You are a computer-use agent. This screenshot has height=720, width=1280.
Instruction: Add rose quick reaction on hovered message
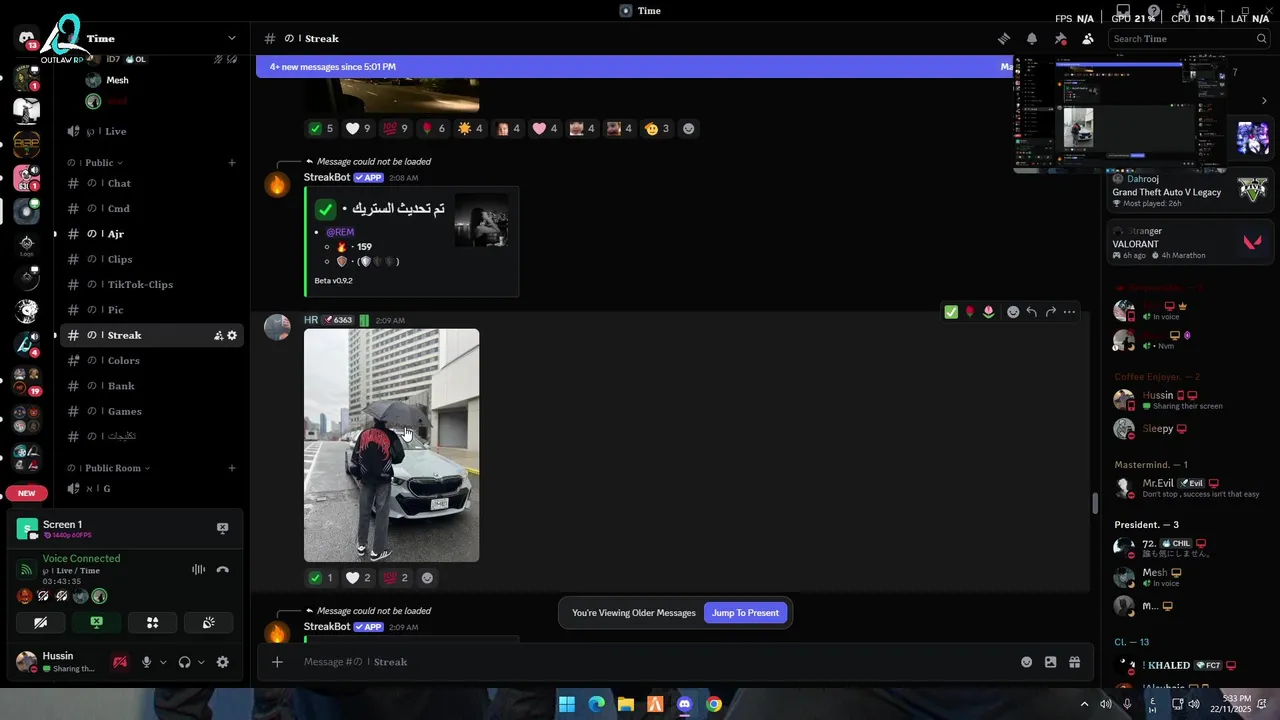pyautogui.click(x=969, y=312)
